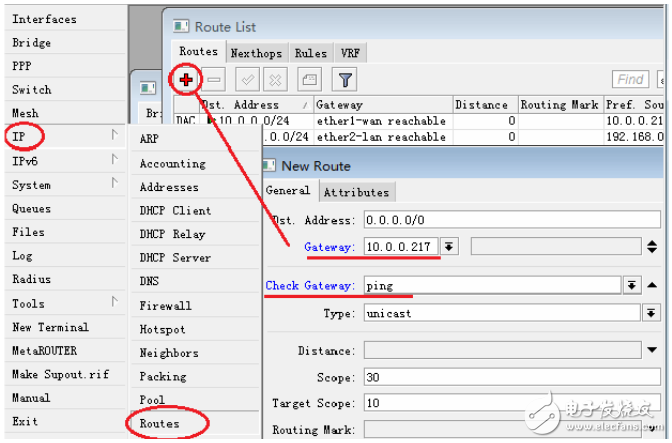The image size is (672, 443).
Task: Click the Dst. Address input field
Action: point(510,220)
